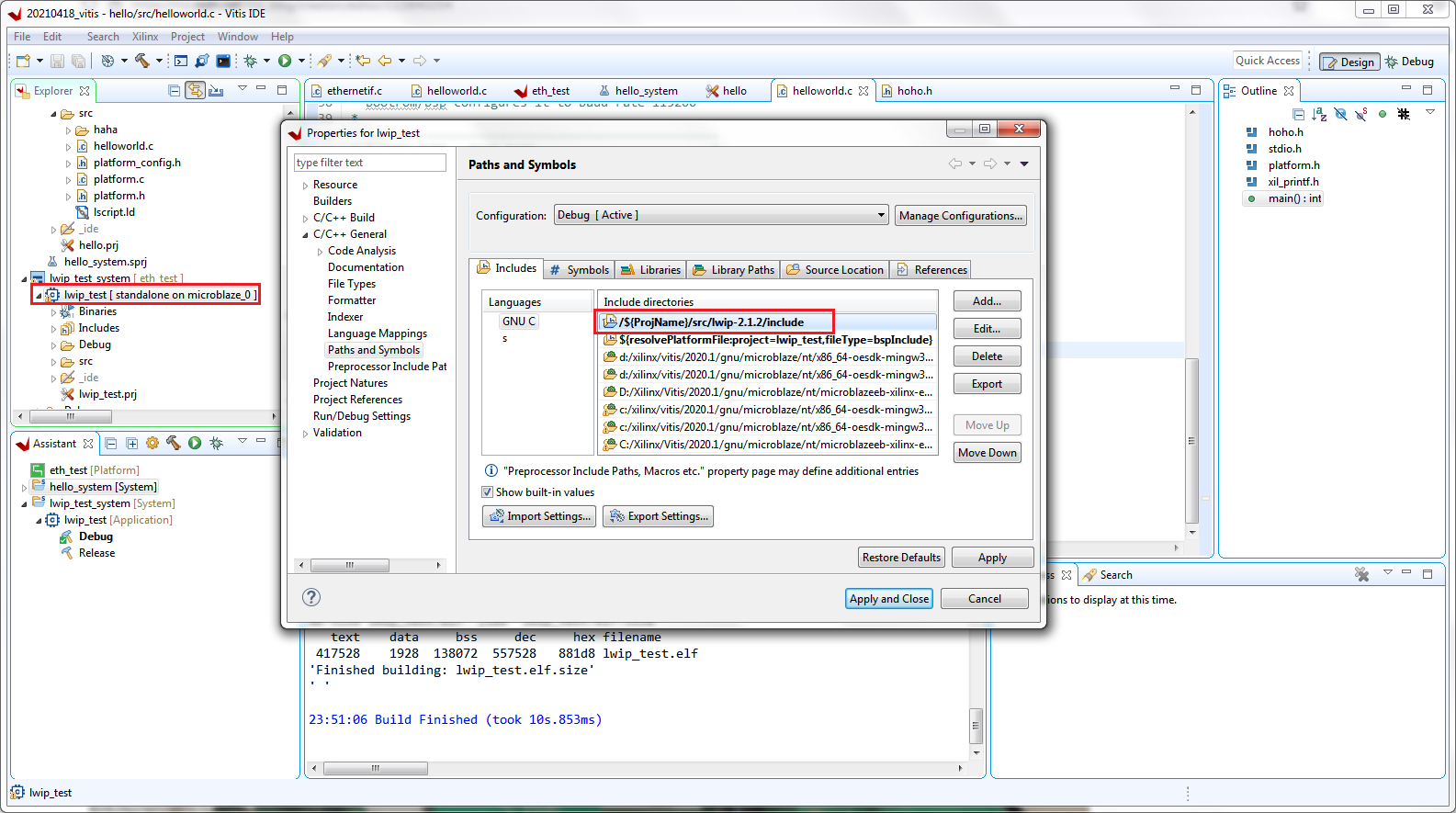Click the properties tree horizontal scrollbar thumb

tap(349, 565)
